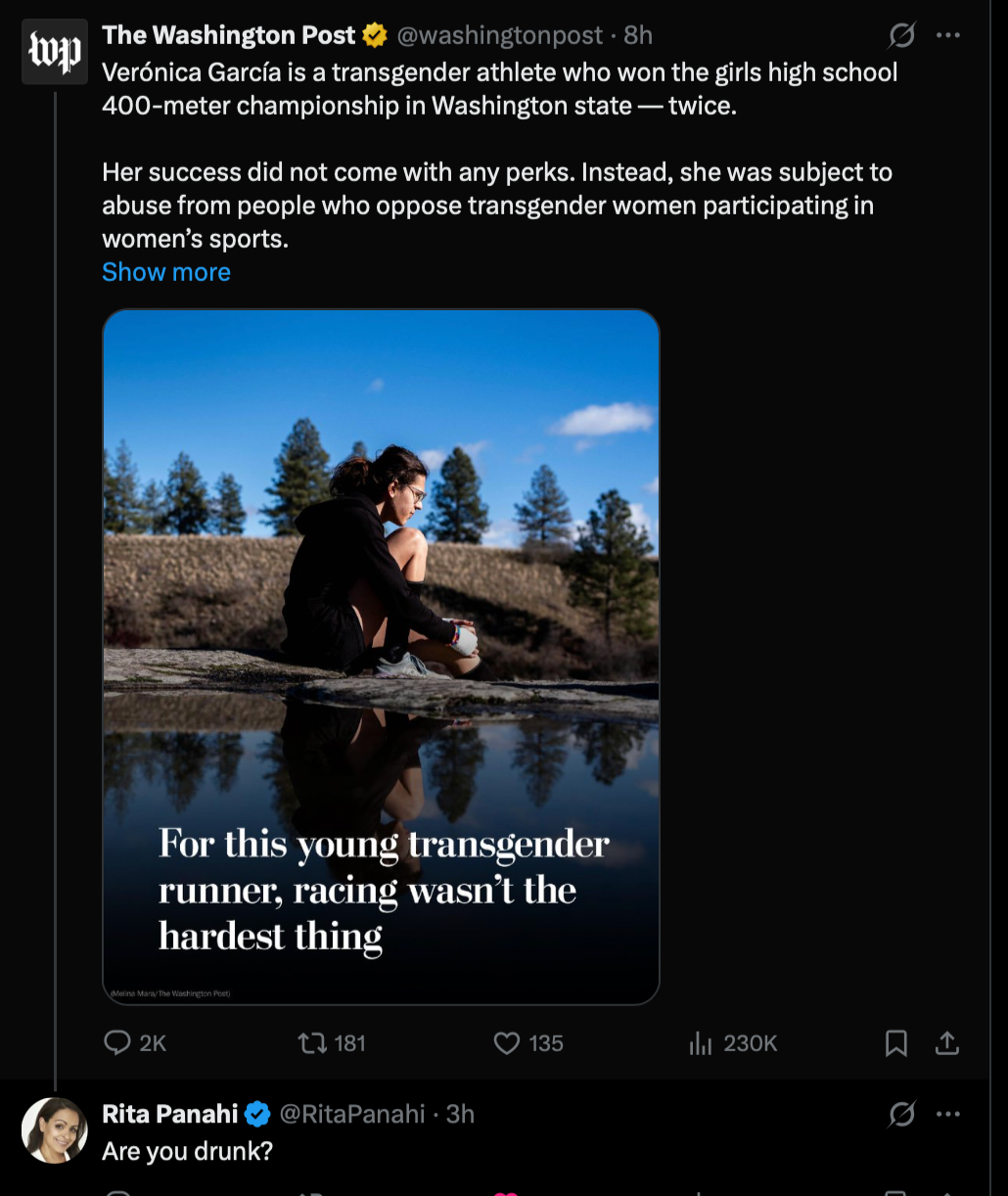
Task: Open the 8h timestamp link
Action: (638, 36)
